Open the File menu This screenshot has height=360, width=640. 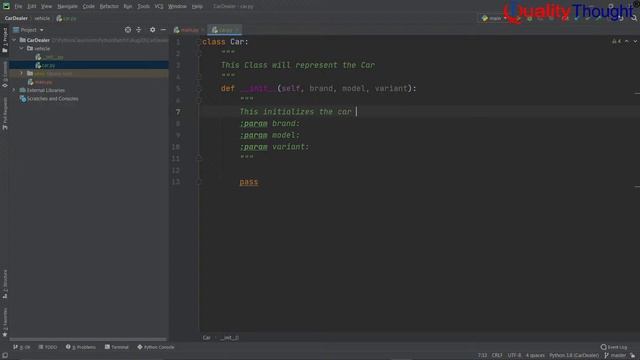[18, 7]
